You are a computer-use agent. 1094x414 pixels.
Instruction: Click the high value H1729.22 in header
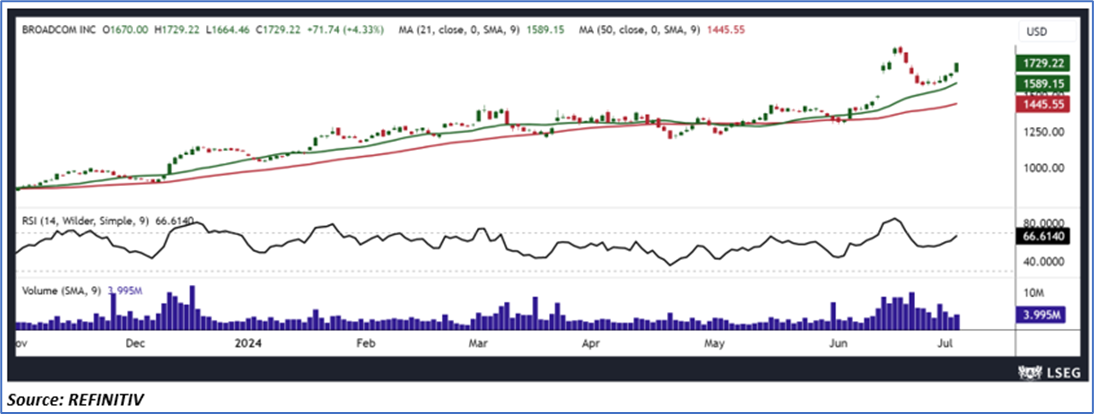pos(179,31)
